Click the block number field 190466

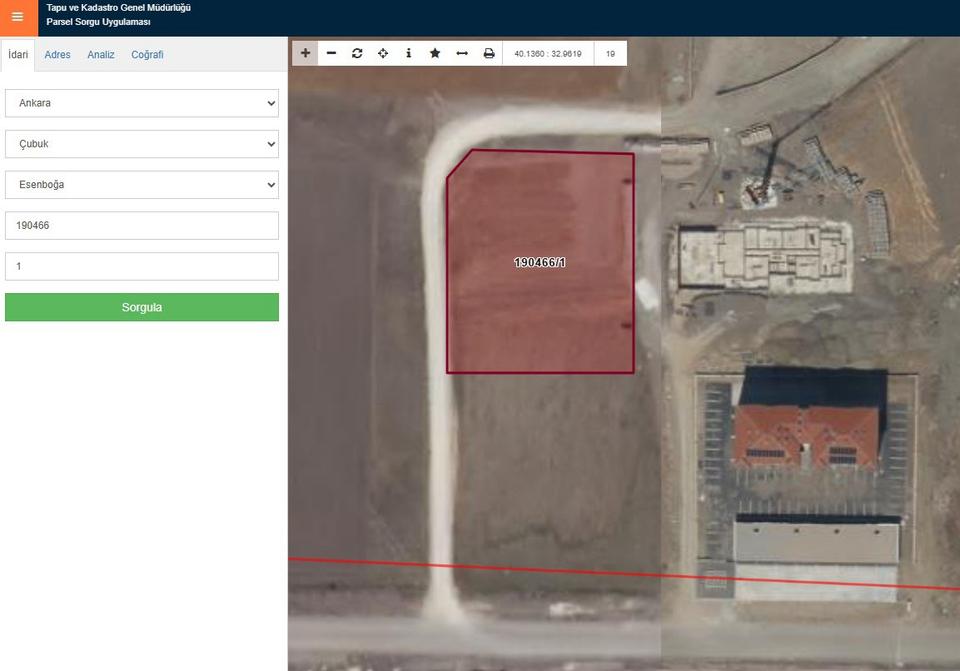142,226
